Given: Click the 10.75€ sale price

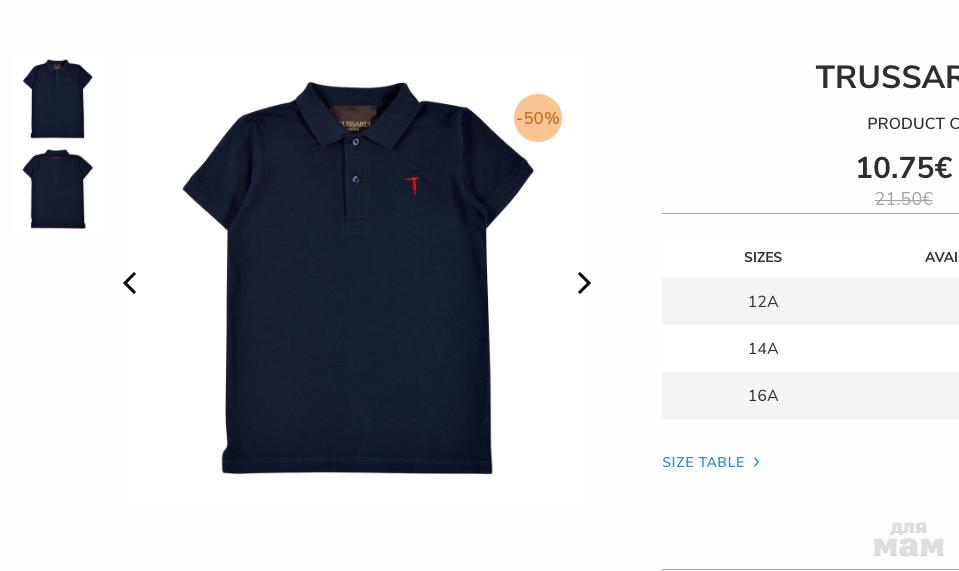Looking at the screenshot, I should [x=904, y=168].
